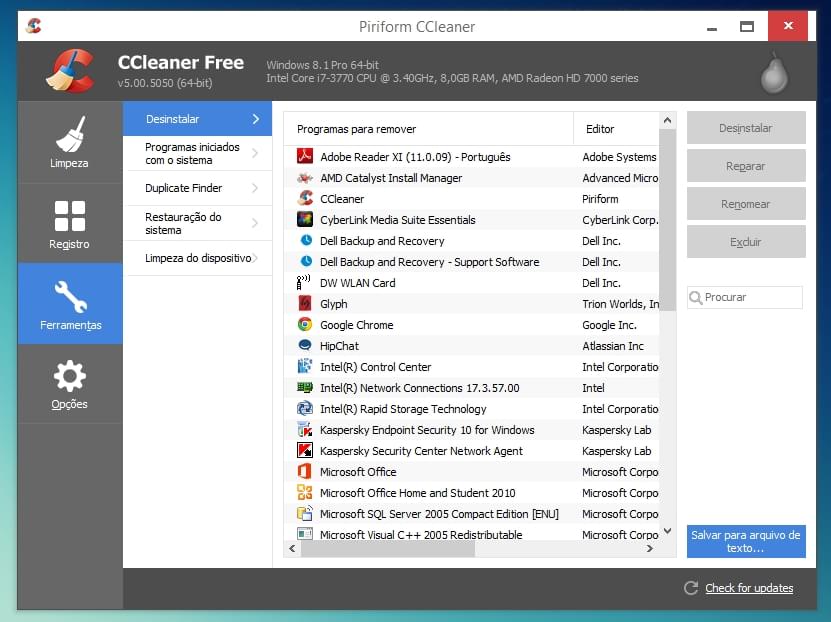
Task: Click the Adobe Systems editor cell
Action: 619,157
